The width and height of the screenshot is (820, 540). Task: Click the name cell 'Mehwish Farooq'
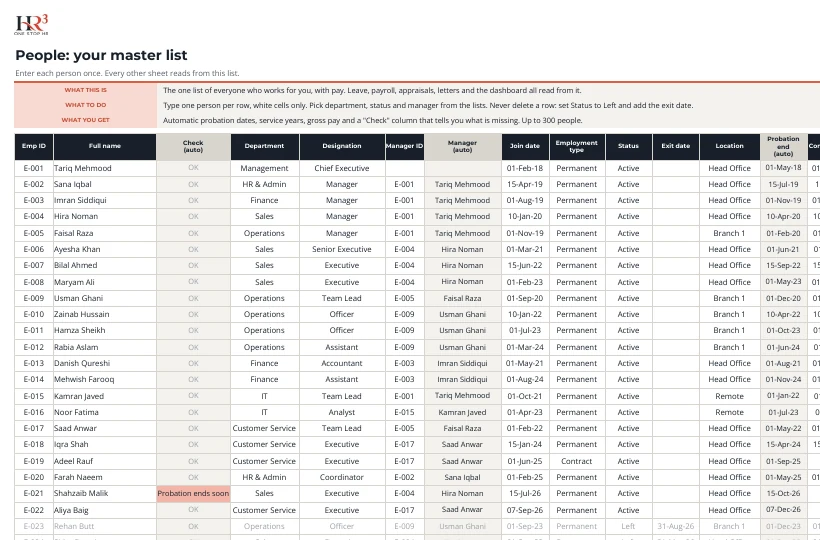click(105, 380)
